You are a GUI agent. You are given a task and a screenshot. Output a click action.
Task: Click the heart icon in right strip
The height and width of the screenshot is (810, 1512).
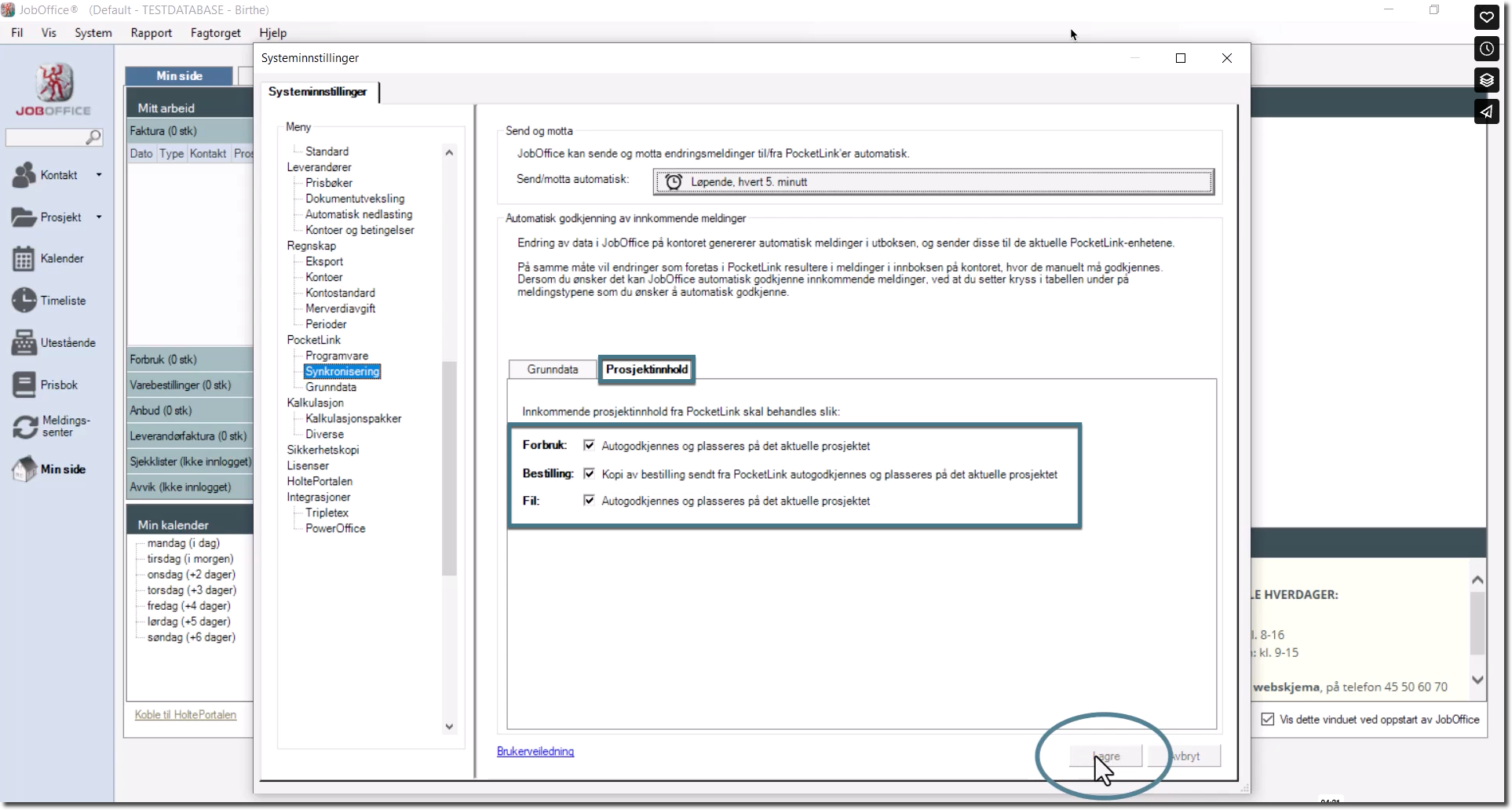pyautogui.click(x=1487, y=17)
